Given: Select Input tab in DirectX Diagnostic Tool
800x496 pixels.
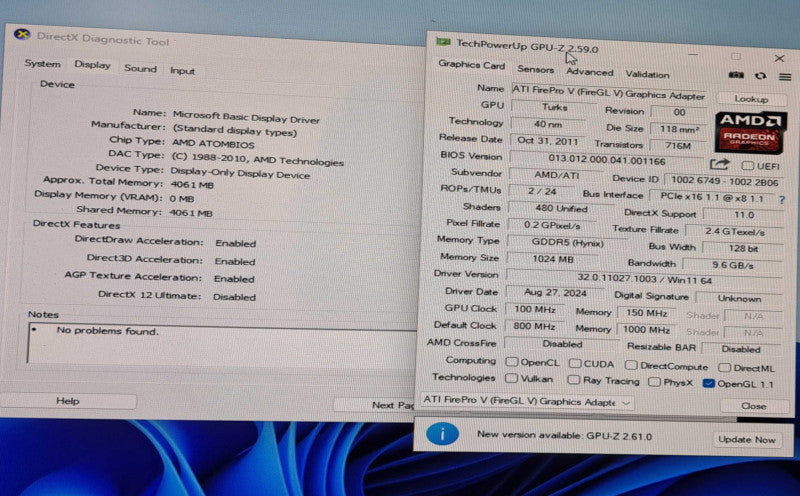Looking at the screenshot, I should tap(183, 70).
